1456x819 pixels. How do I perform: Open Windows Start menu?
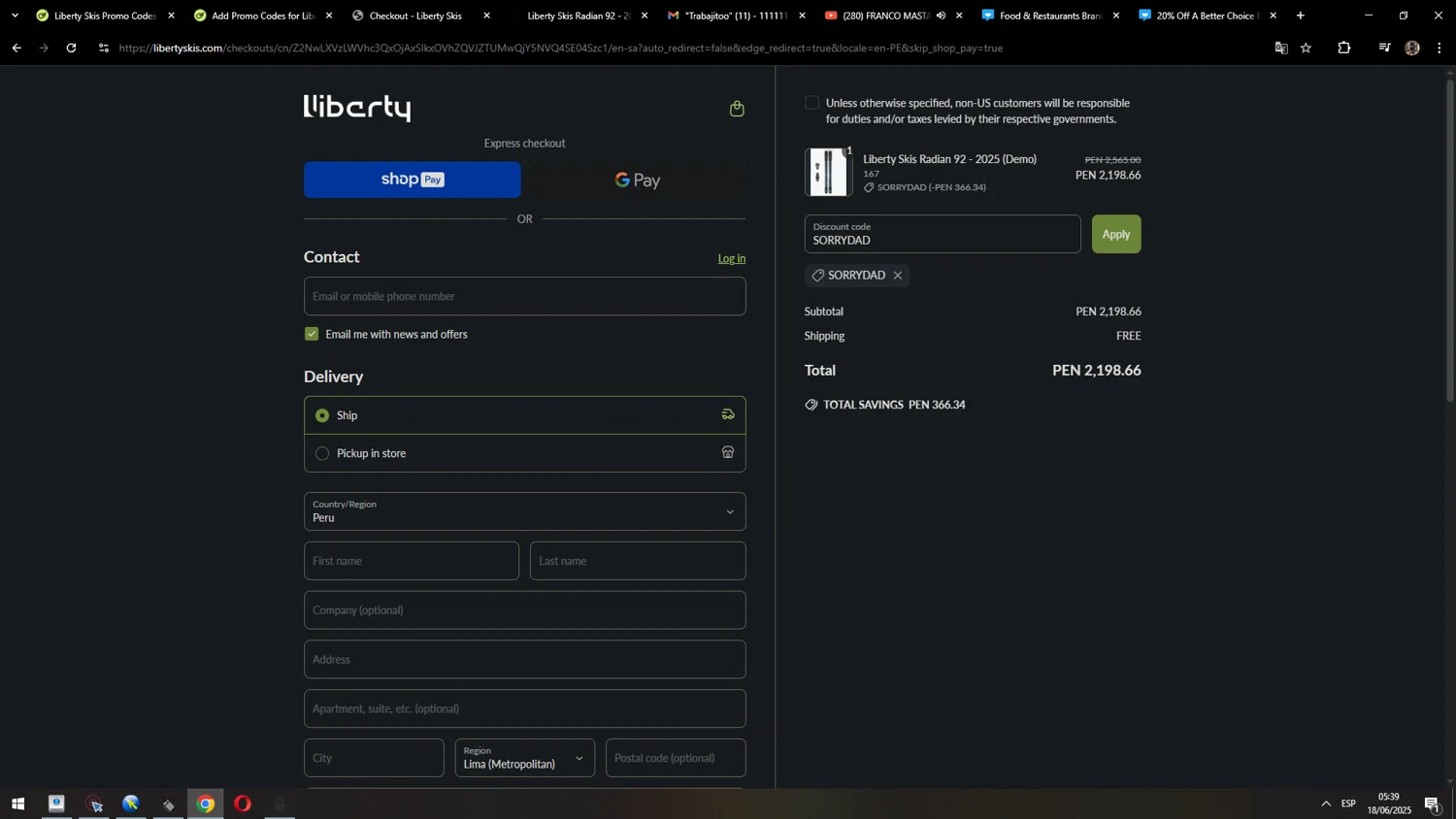[x=17, y=803]
